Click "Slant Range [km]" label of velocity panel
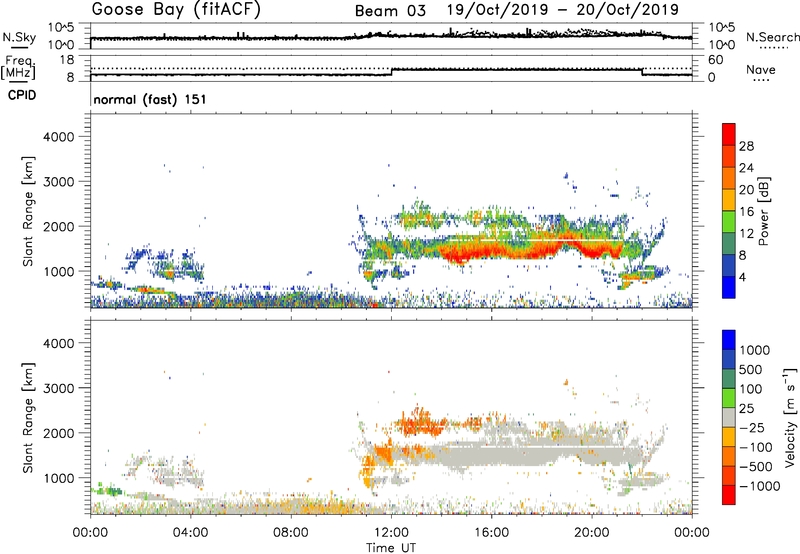 point(28,418)
